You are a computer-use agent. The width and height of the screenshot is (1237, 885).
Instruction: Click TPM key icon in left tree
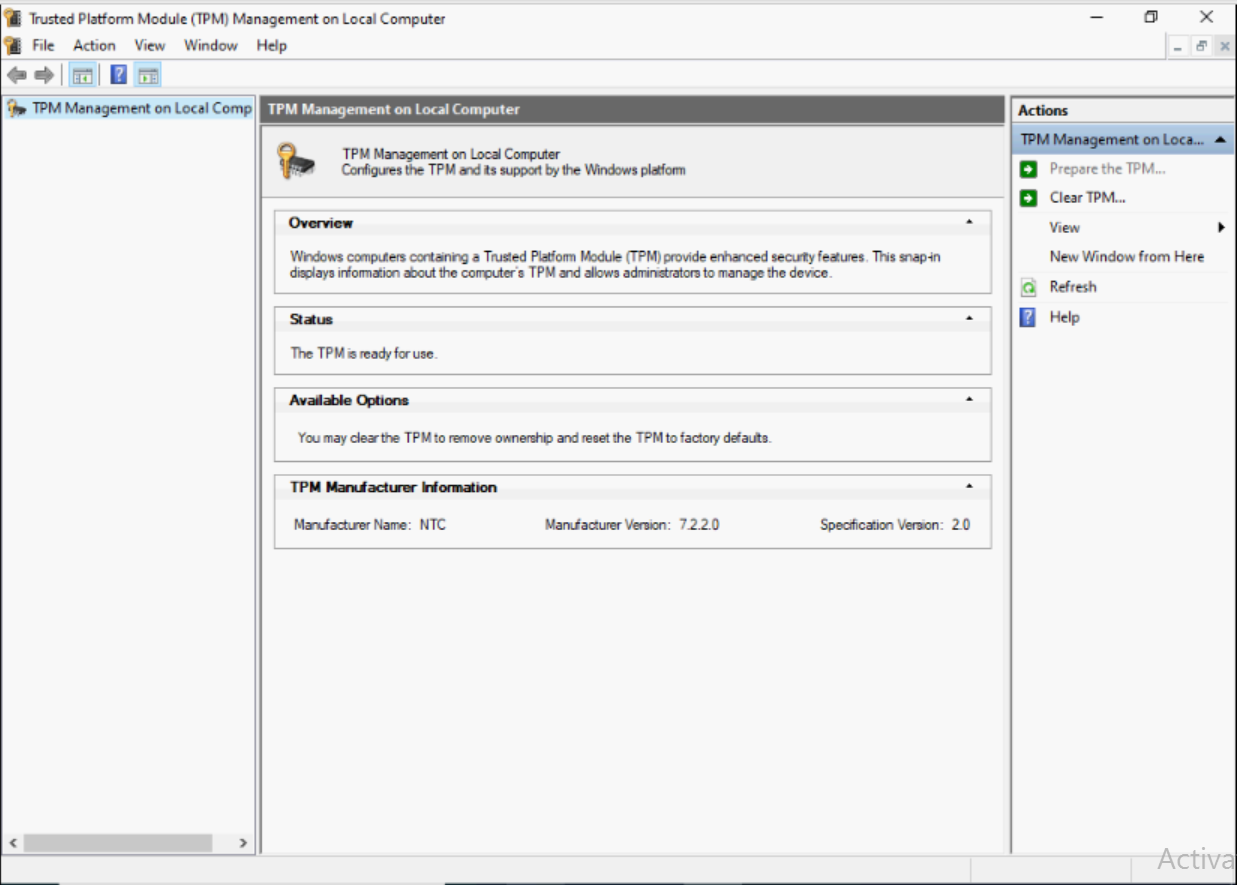tap(16, 108)
